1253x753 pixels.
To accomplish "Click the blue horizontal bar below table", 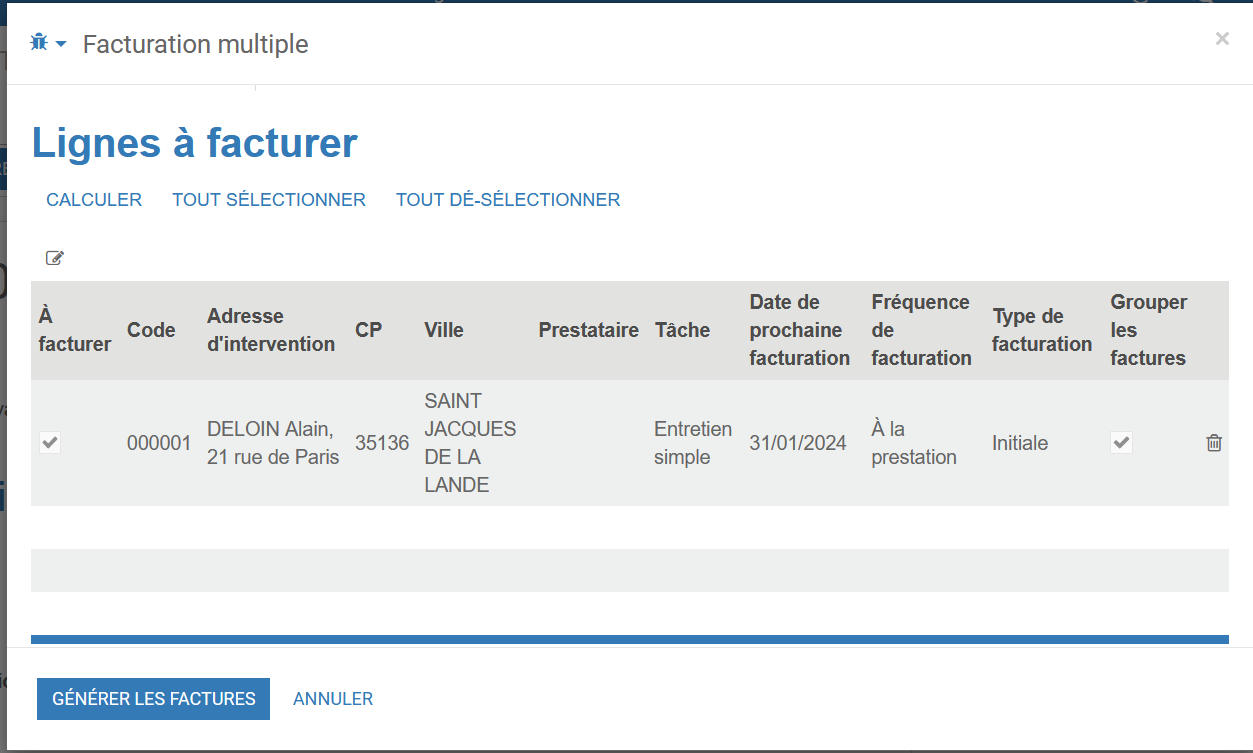I will click(630, 639).
